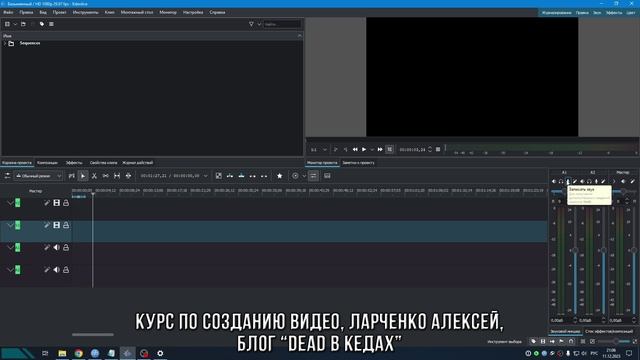Select the multicam tool icon in timeline toolbar
640x360 pixels.
[x=129, y=176]
